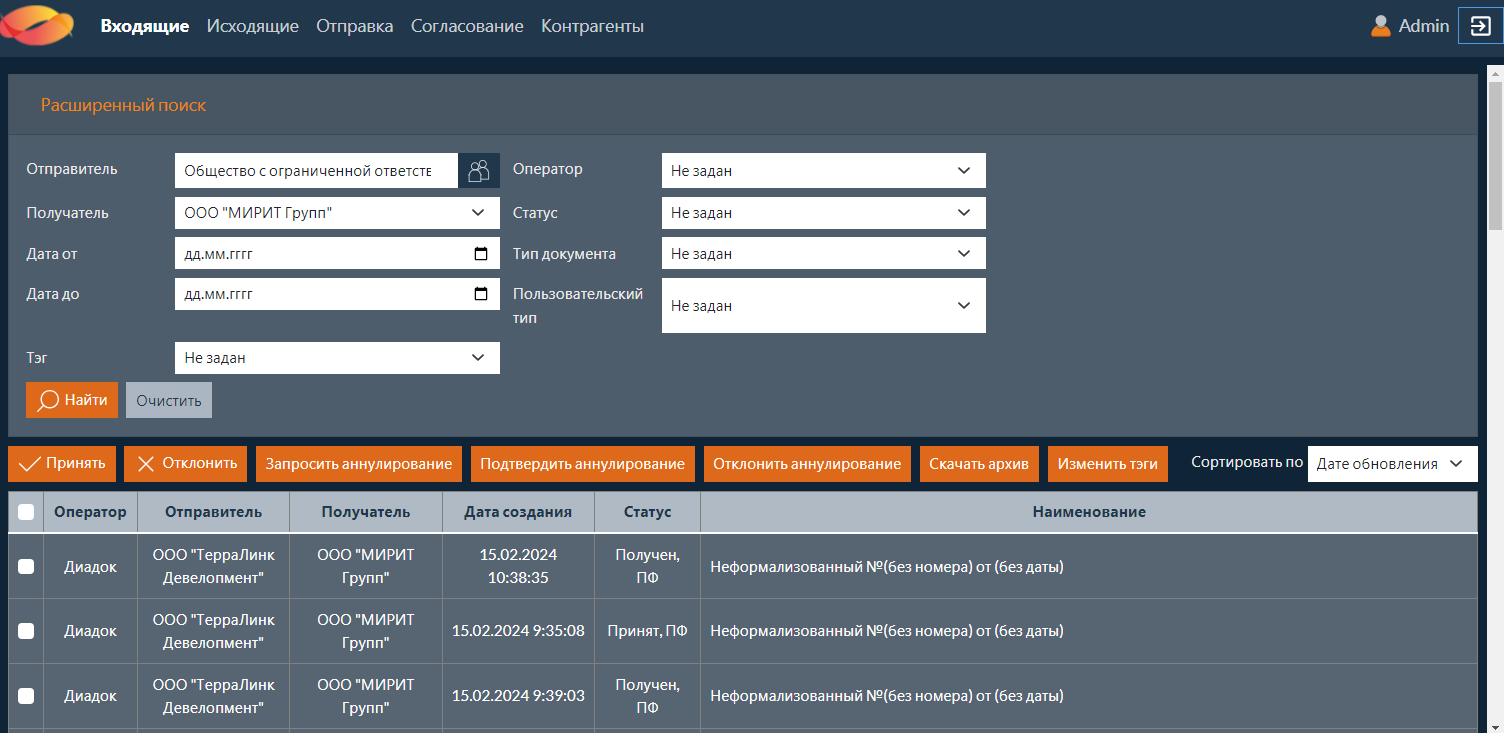Click the document name in the 9:35:08 row
The height and width of the screenshot is (733, 1504).
pyautogui.click(x=886, y=631)
